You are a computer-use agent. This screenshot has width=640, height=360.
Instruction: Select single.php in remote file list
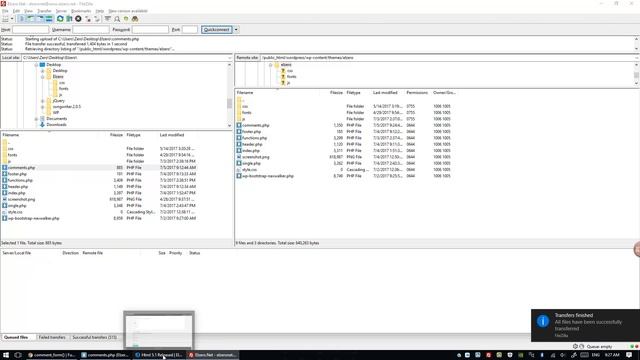pos(251,163)
